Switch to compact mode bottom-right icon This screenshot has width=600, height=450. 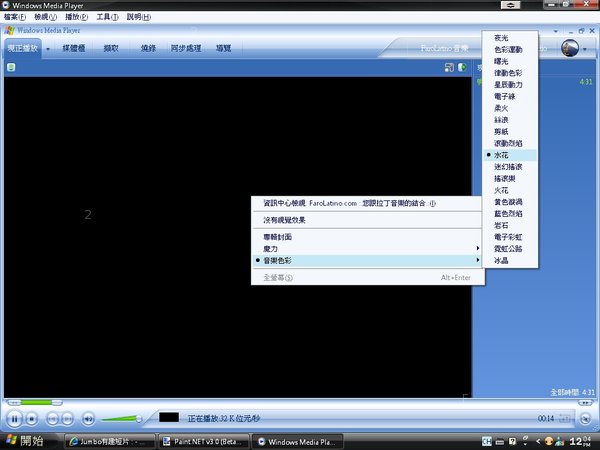(x=585, y=419)
